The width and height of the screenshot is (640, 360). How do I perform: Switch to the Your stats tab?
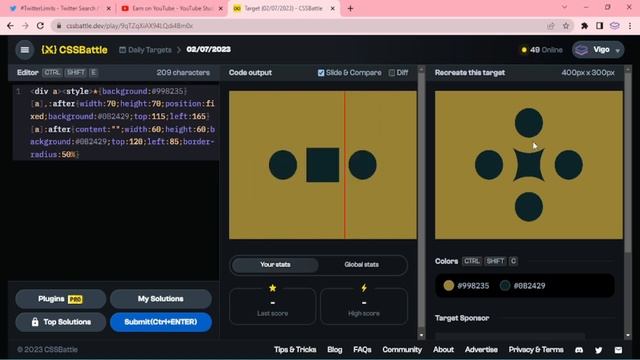[275, 264]
